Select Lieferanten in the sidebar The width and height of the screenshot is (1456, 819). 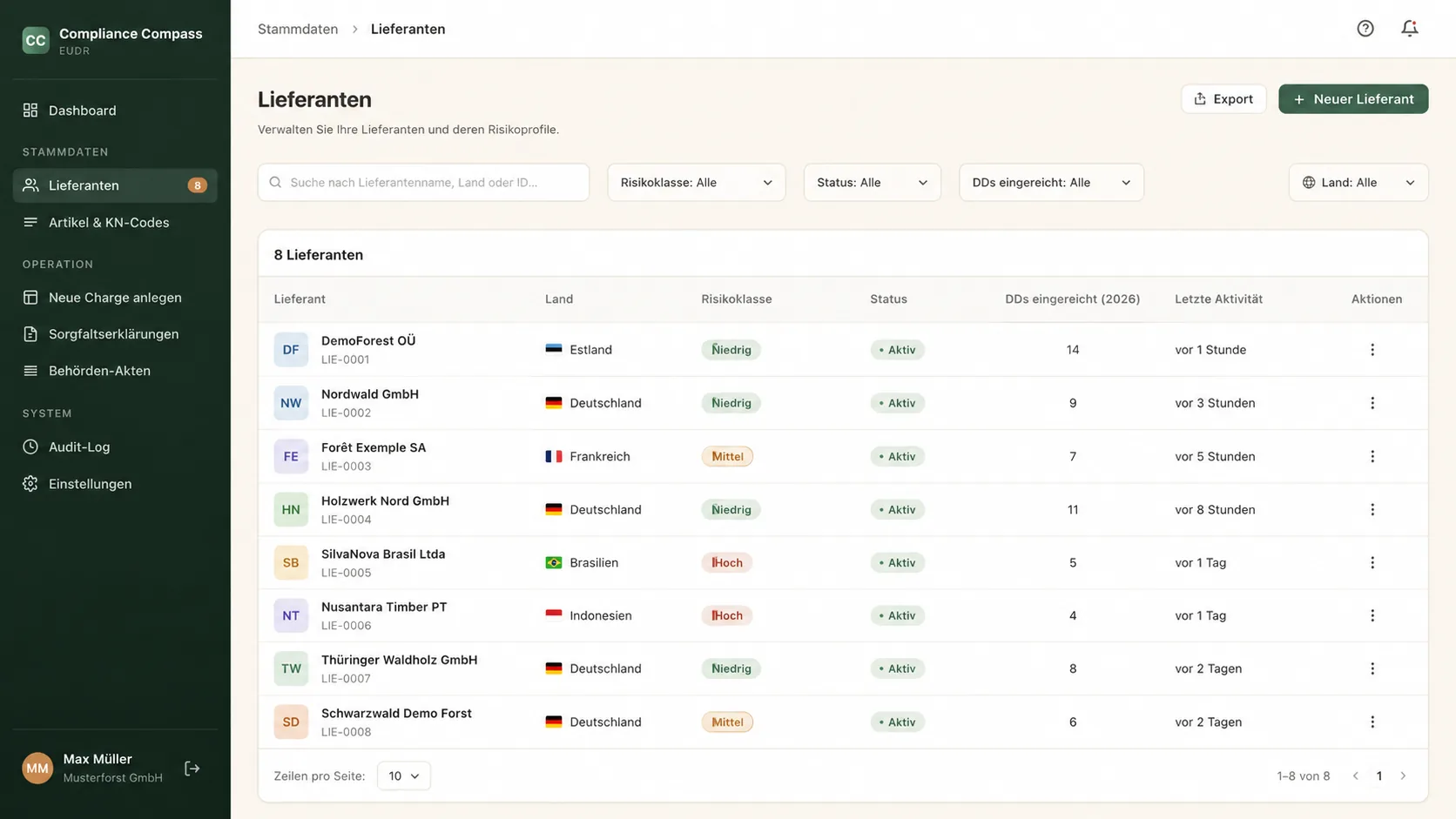115,185
